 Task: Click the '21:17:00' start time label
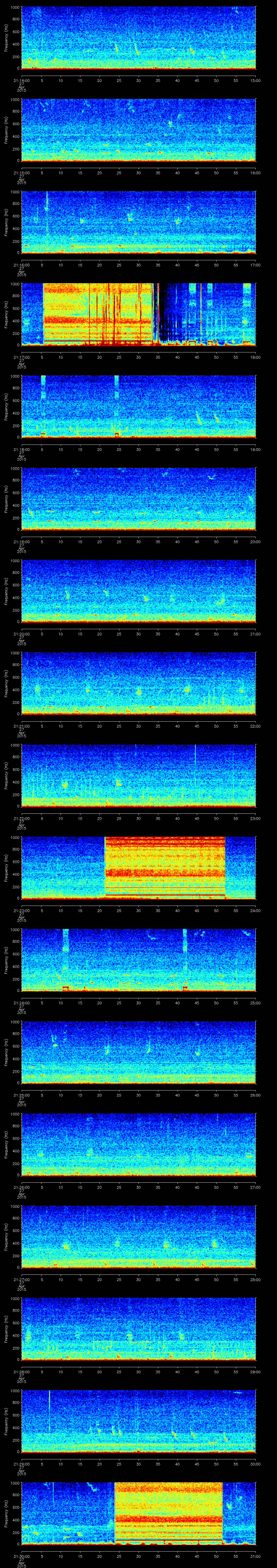coord(21,357)
